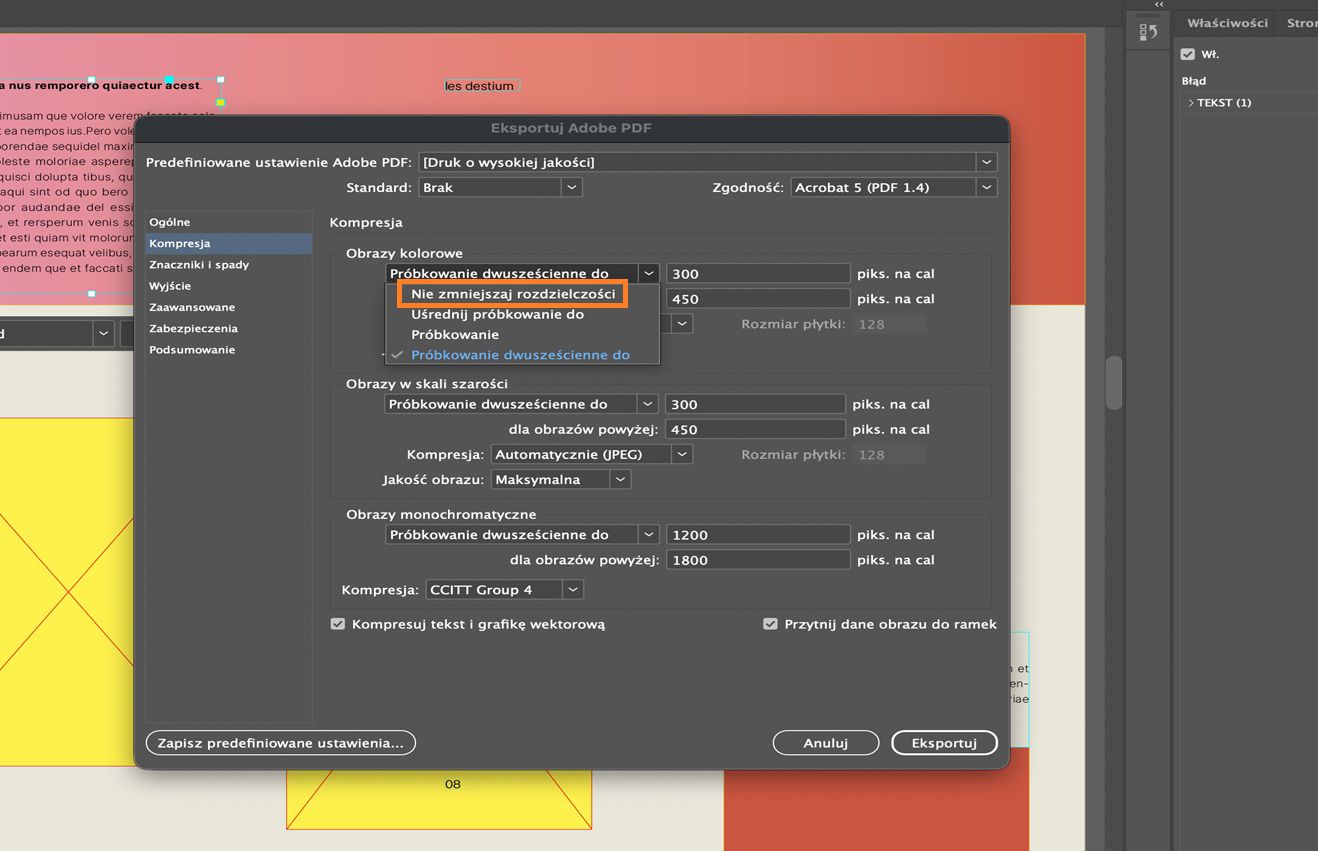Screen dimensions: 1318x851
Task: Click the vertical scrollbar of the document window
Action: click(x=1114, y=382)
